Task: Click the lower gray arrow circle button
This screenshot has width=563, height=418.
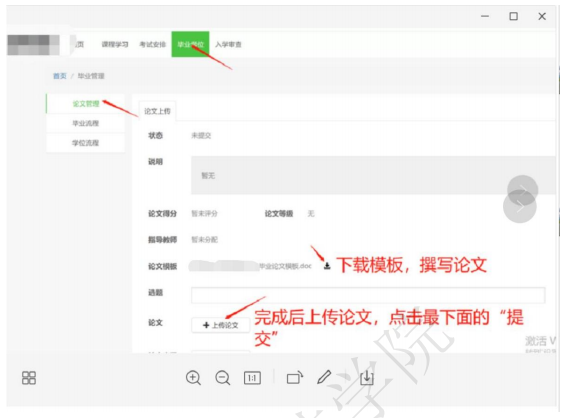Action: point(520,207)
